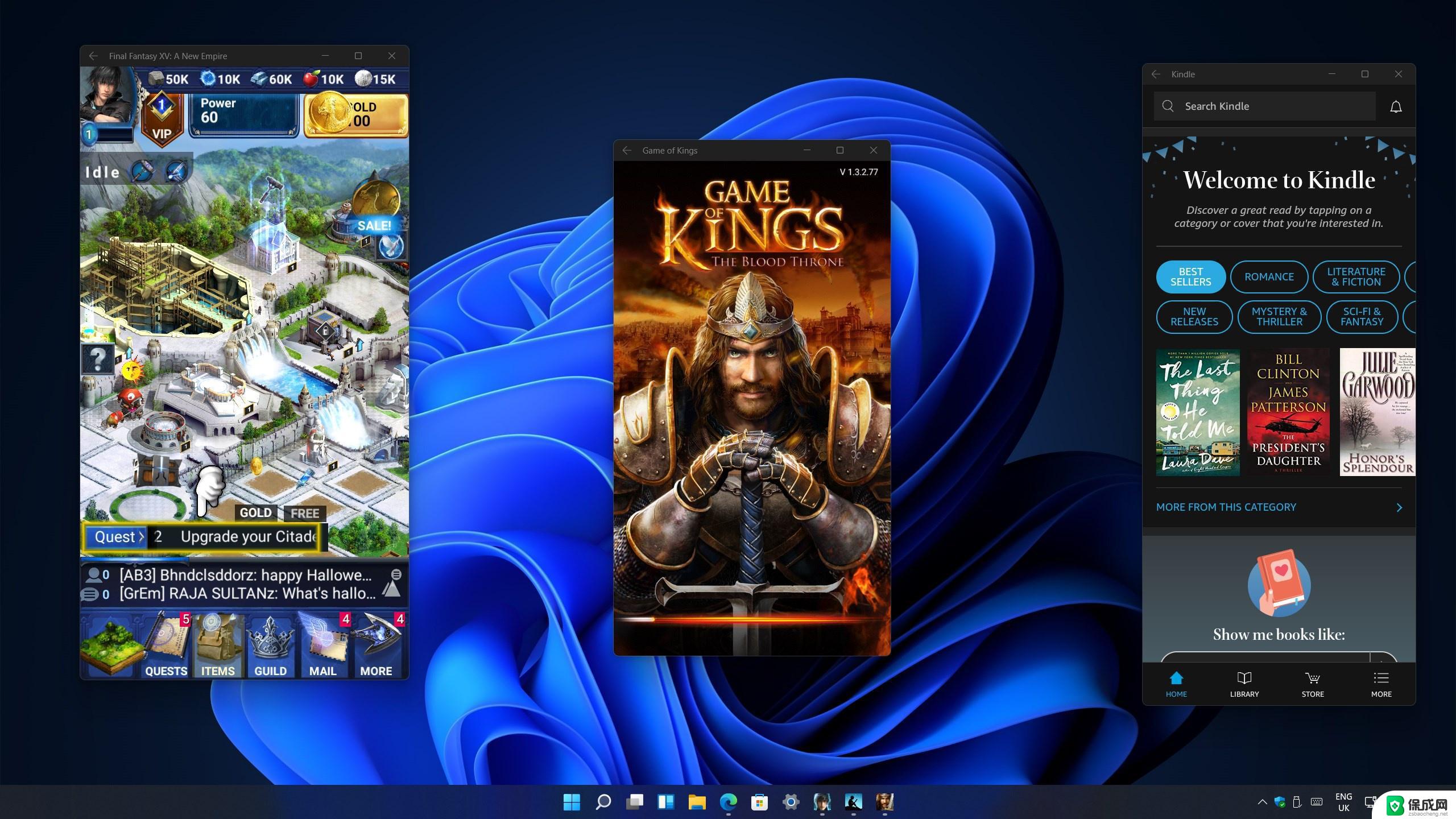Open The Last Thing He Told Me cover
1456x819 pixels.
[1198, 412]
